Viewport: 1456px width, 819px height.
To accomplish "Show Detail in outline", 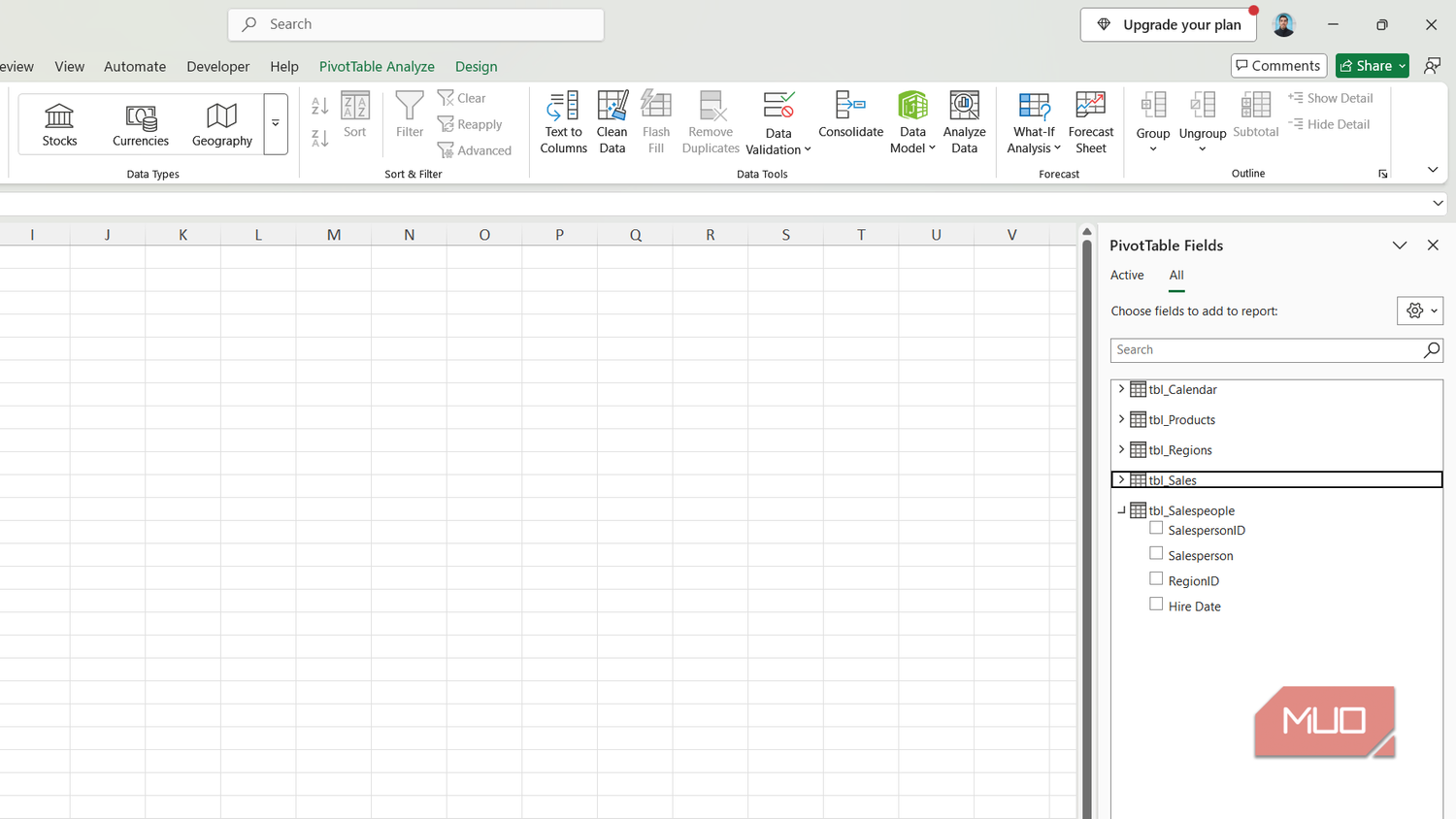I will (x=1331, y=98).
